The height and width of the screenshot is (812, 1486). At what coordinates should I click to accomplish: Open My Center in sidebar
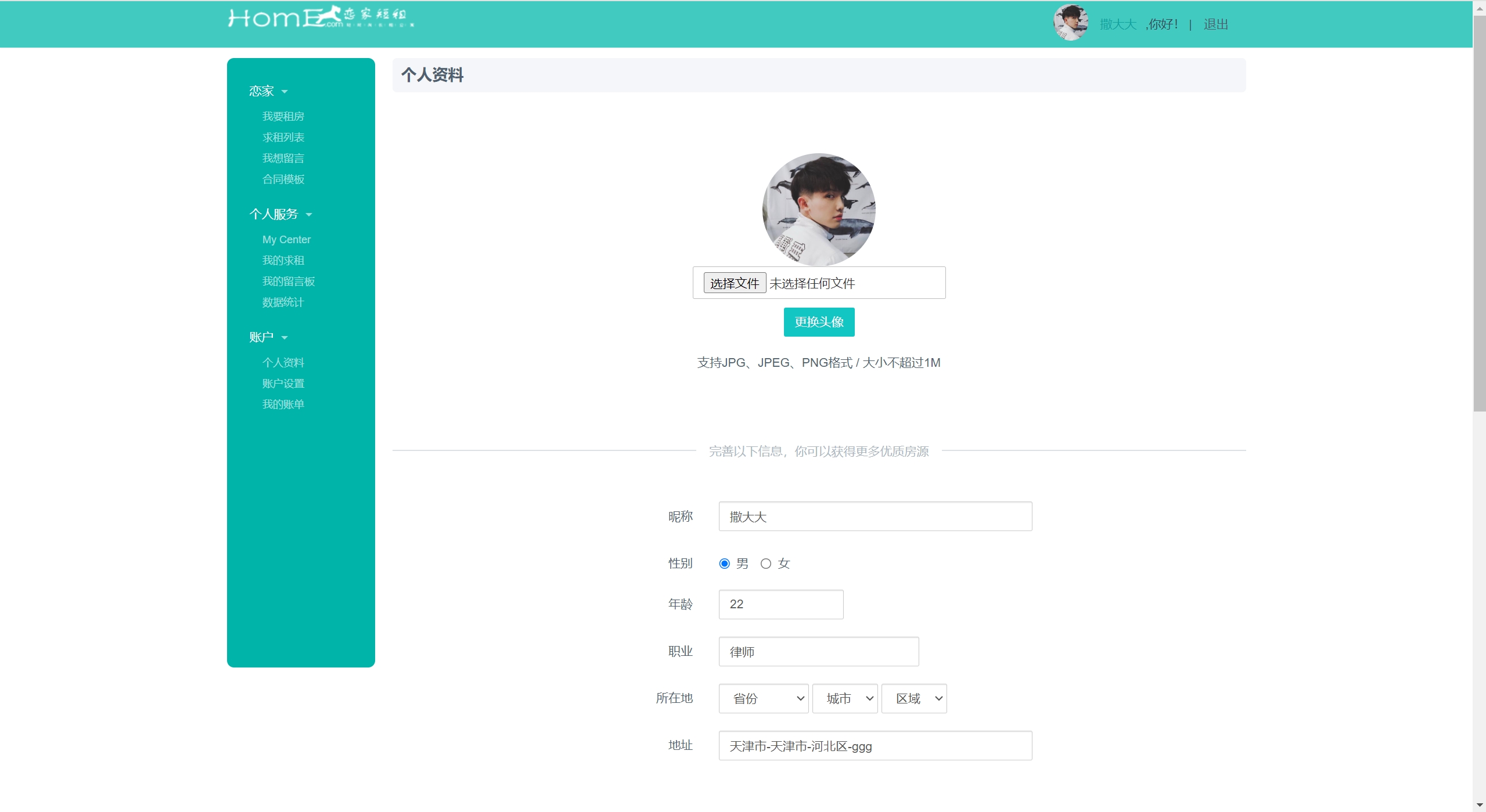(286, 240)
